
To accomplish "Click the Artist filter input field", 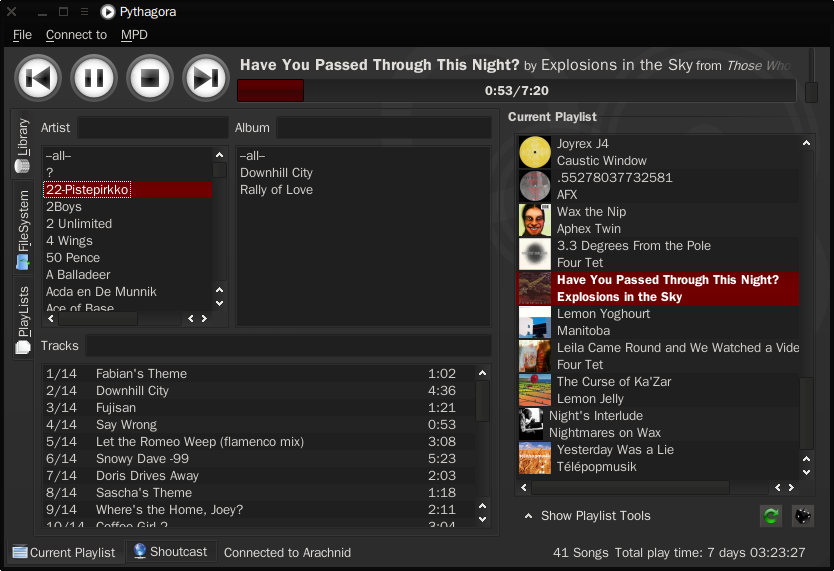I will coord(153,128).
